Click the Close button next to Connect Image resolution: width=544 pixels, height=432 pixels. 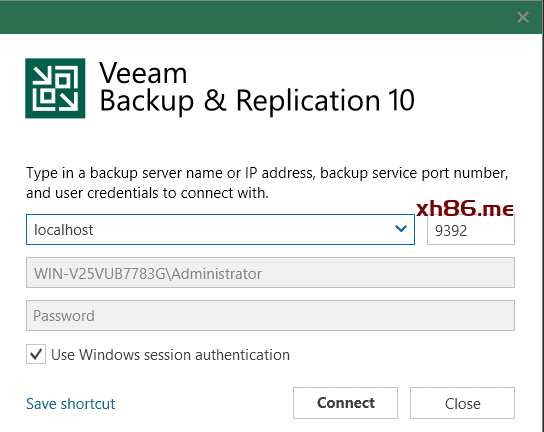(462, 403)
